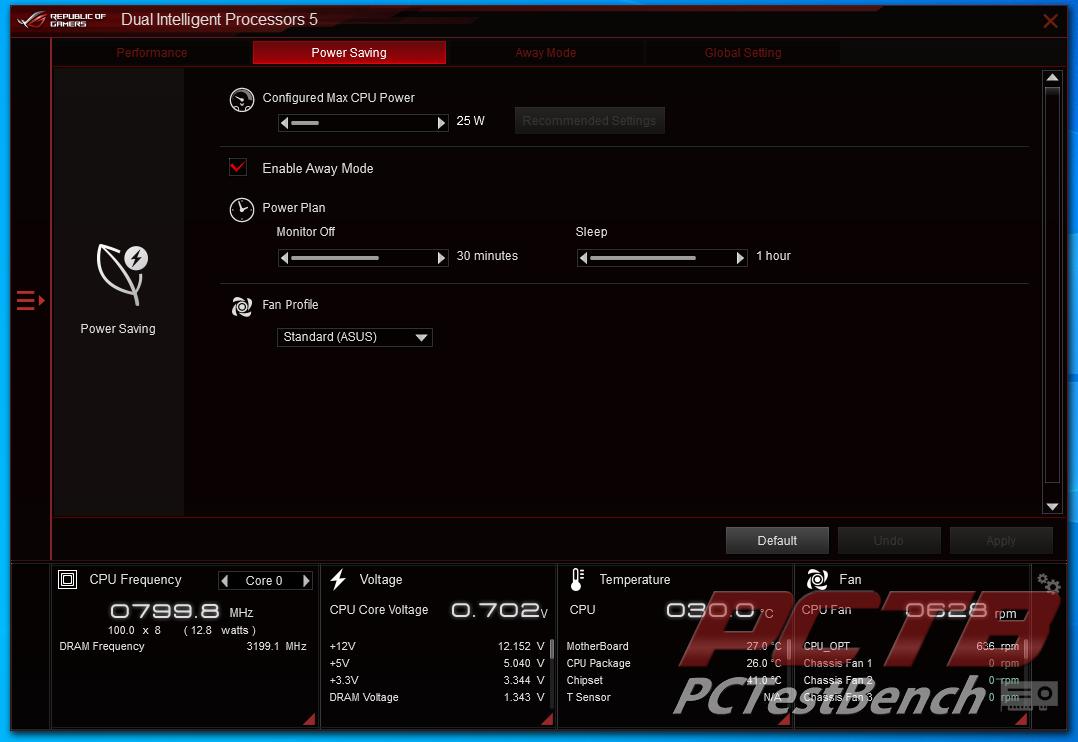Decrease Monitor Off time with left arrow
This screenshot has height=742, width=1078.
tap(285, 258)
